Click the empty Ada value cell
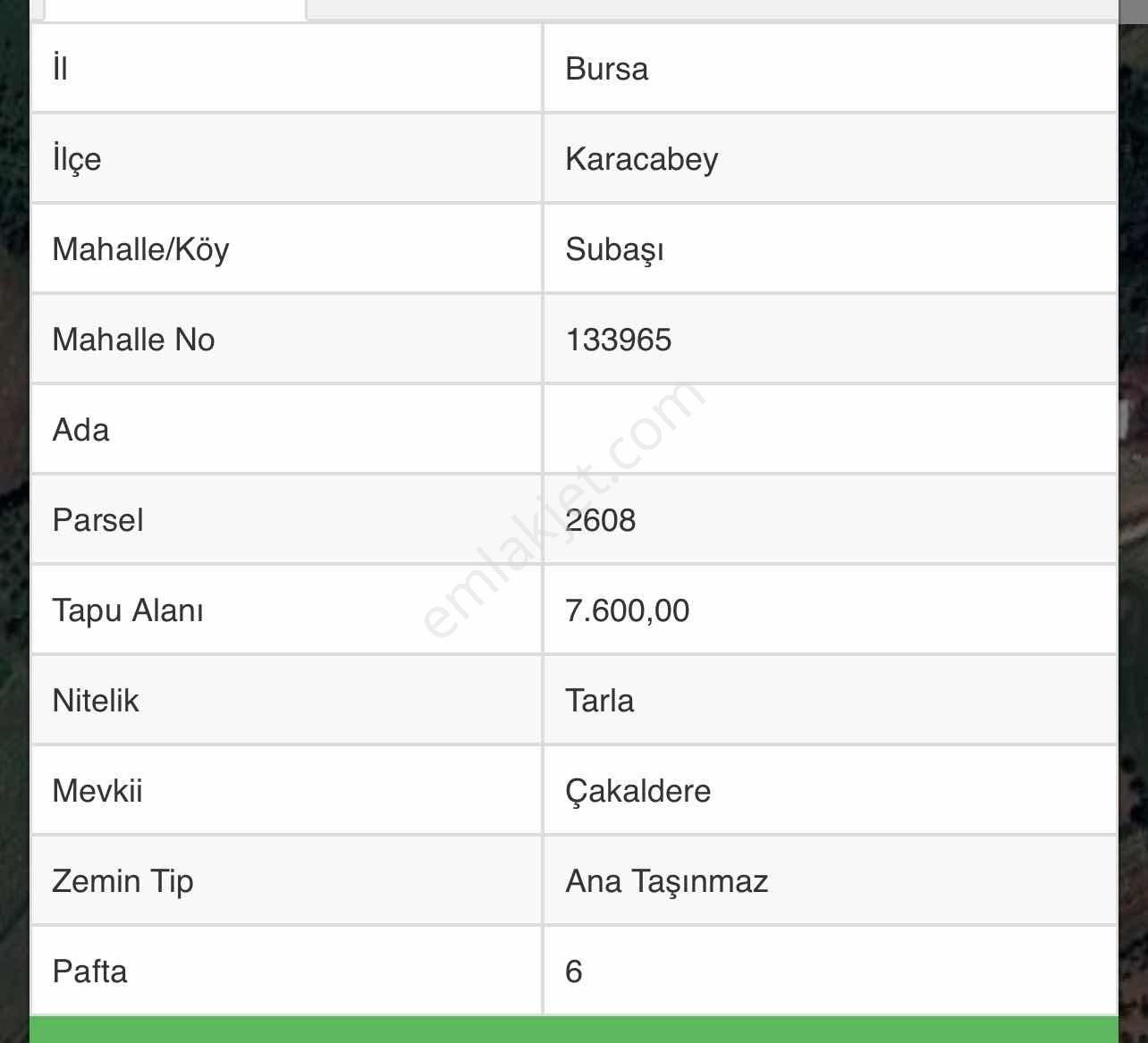The image size is (1148, 1043). pos(829,430)
